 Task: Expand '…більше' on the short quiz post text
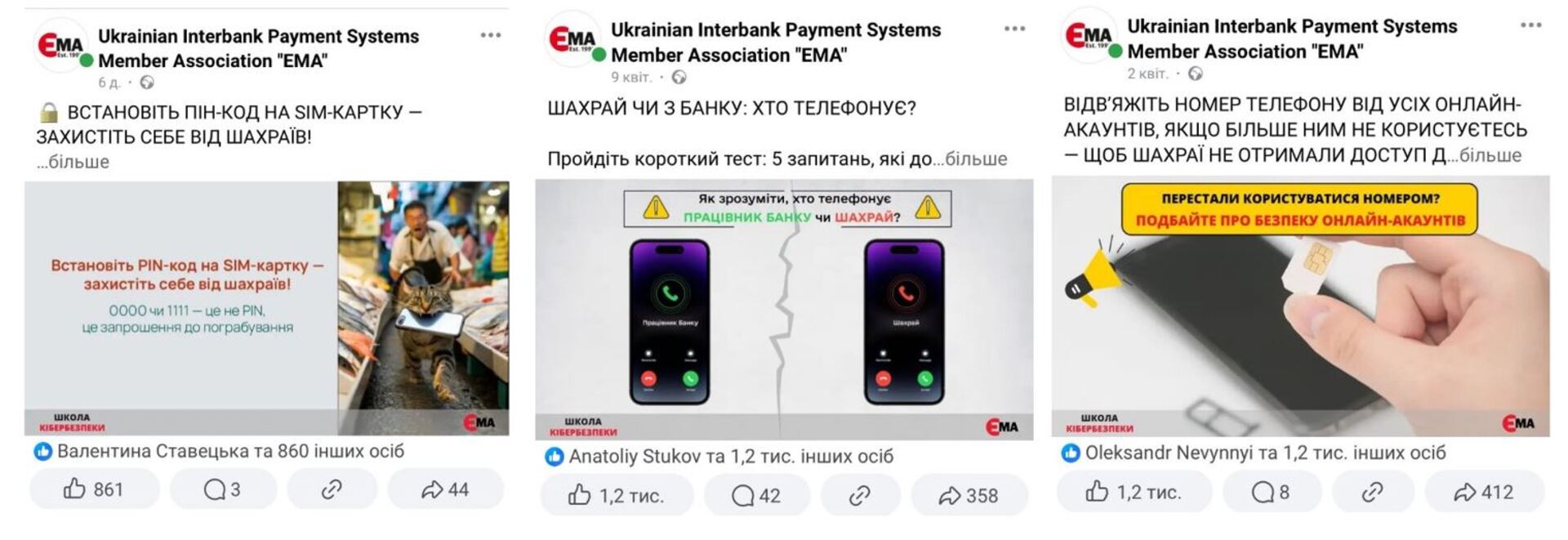click(x=970, y=158)
